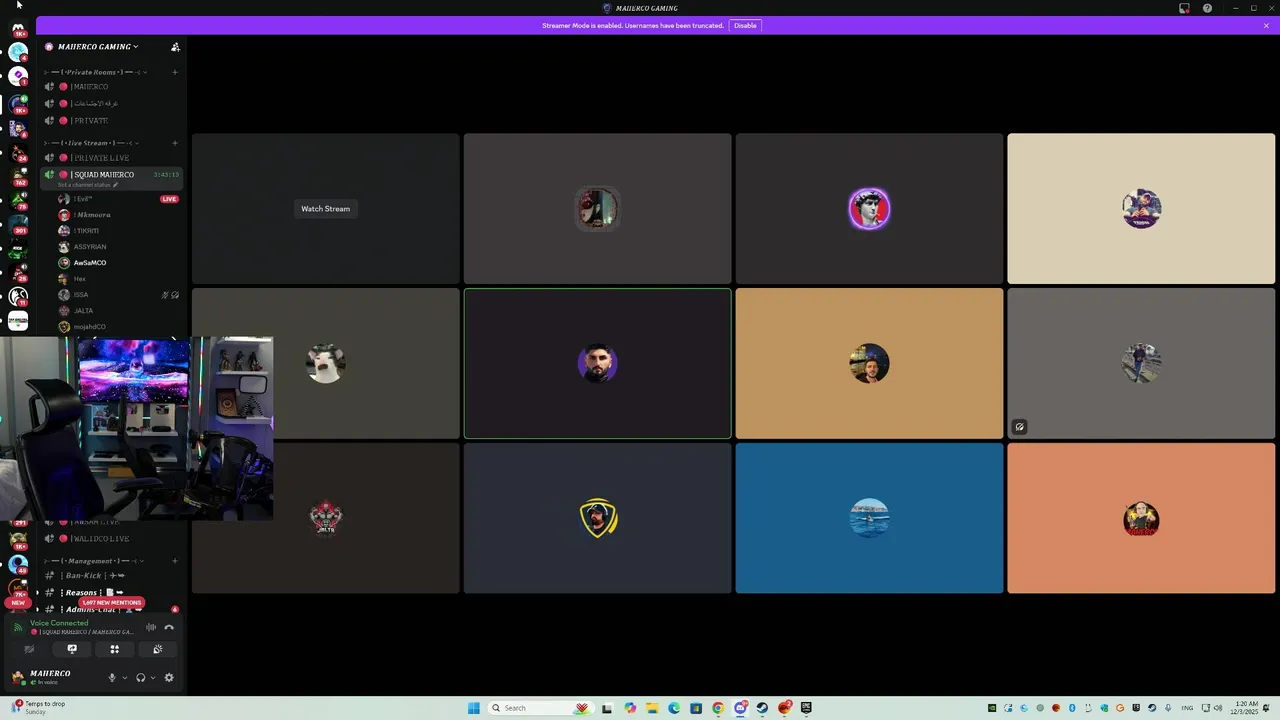Disconnect from voice with hang-up icon

169,628
